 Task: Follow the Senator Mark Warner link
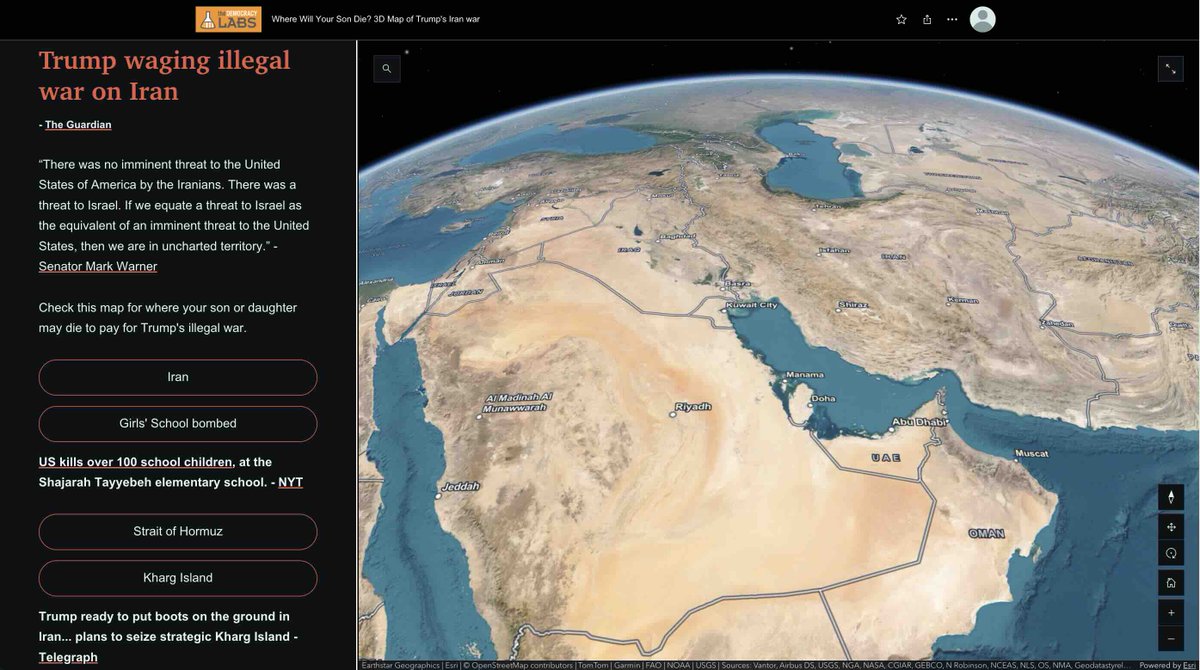[x=98, y=266]
